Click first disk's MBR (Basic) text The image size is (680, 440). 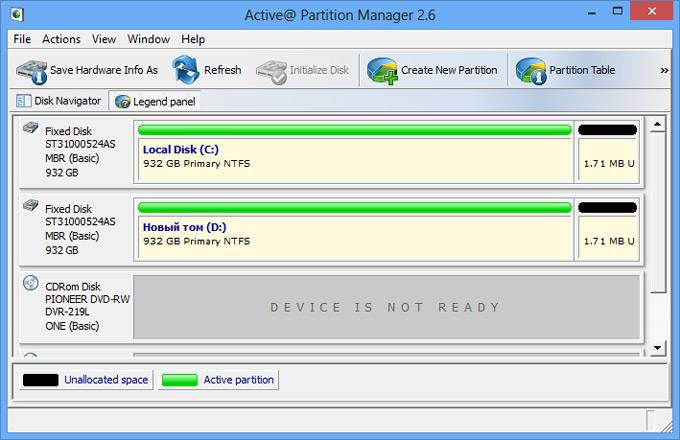pos(72,158)
